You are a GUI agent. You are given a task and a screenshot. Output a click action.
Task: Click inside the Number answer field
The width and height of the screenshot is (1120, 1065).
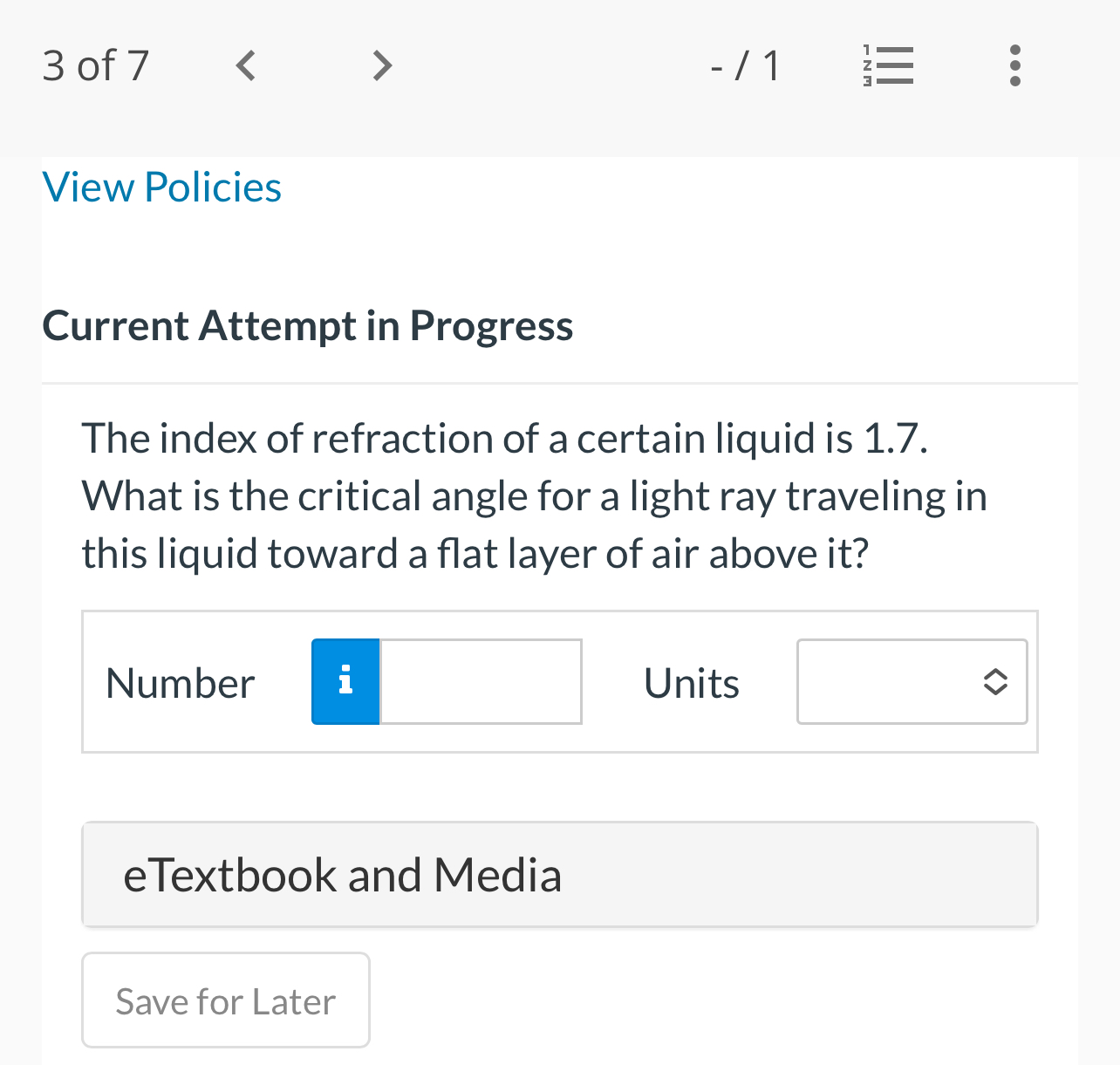[480, 681]
